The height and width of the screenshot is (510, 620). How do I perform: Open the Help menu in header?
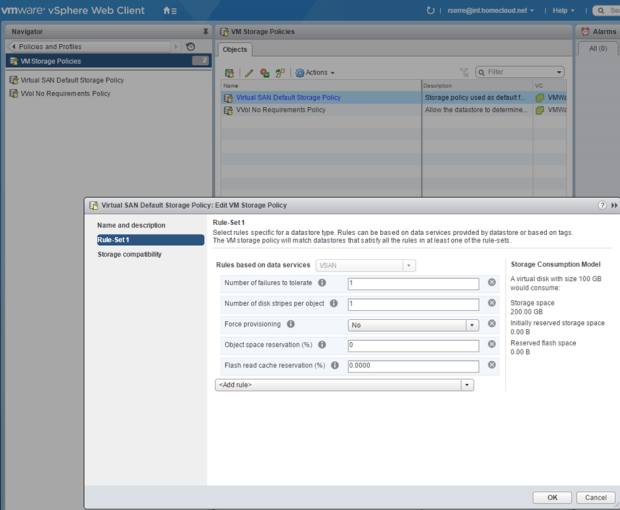coord(563,10)
